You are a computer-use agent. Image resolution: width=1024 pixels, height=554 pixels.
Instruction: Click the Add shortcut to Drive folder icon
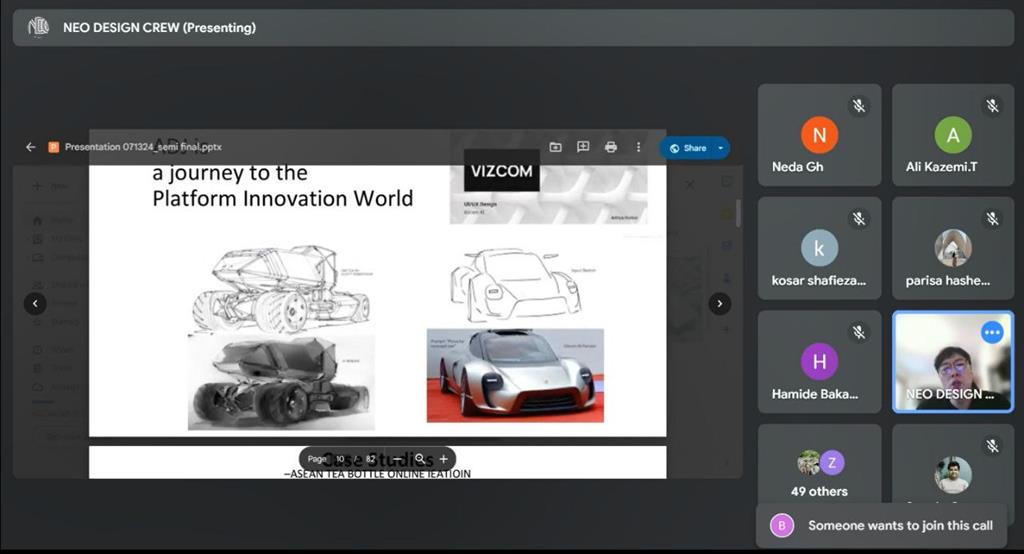coord(555,147)
